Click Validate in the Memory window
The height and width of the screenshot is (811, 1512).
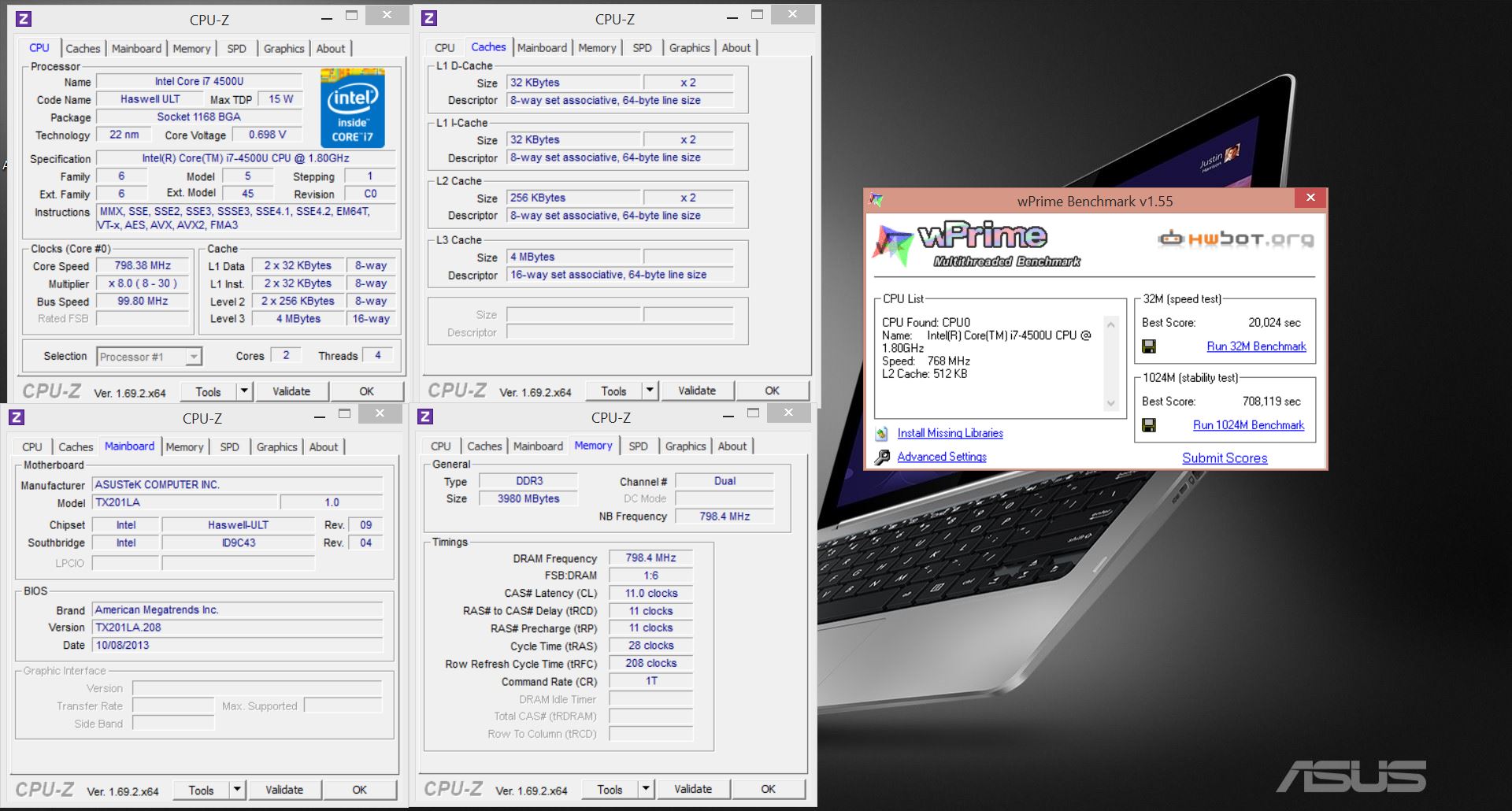click(x=693, y=789)
